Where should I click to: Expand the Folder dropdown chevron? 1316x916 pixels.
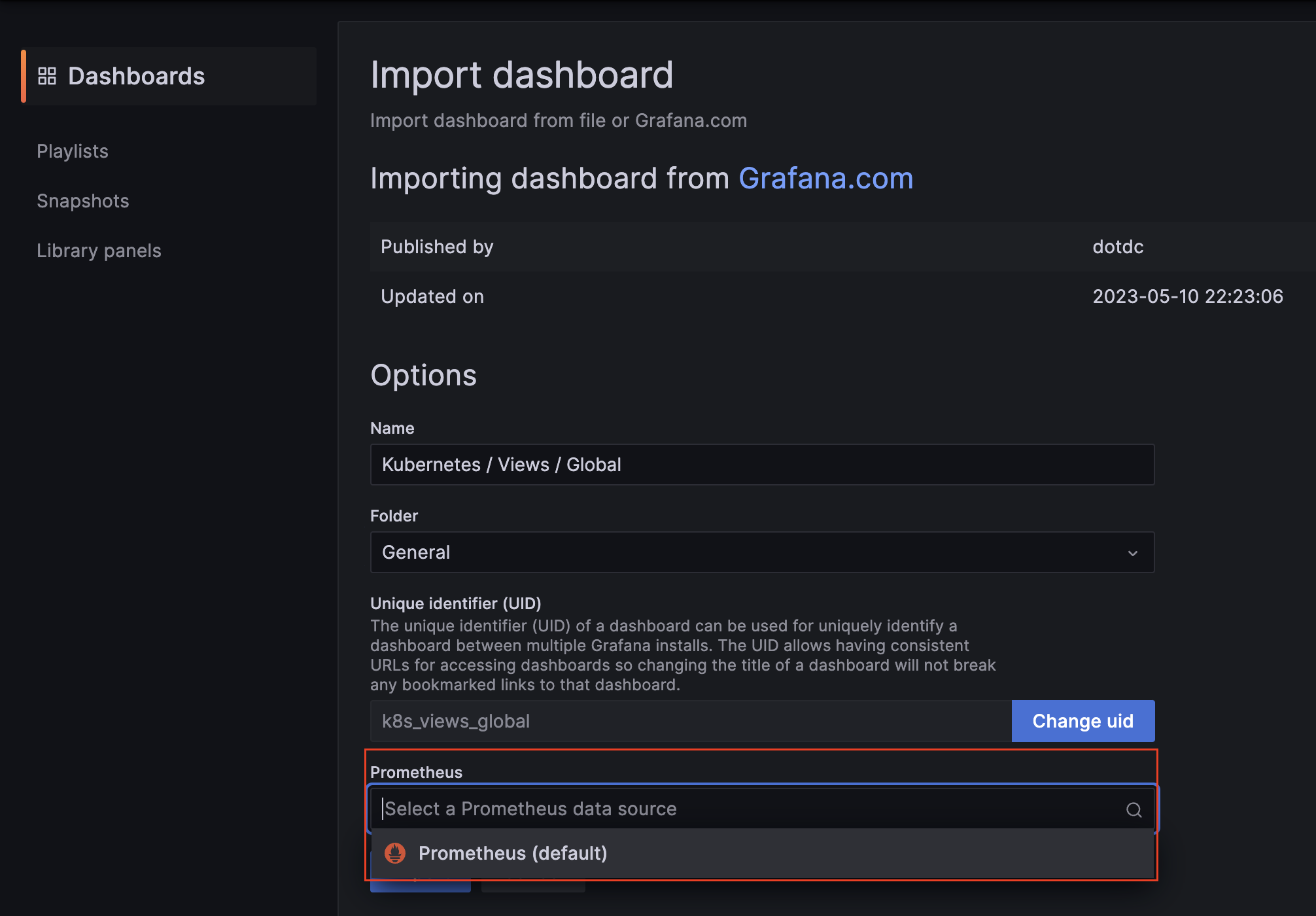coord(1132,553)
